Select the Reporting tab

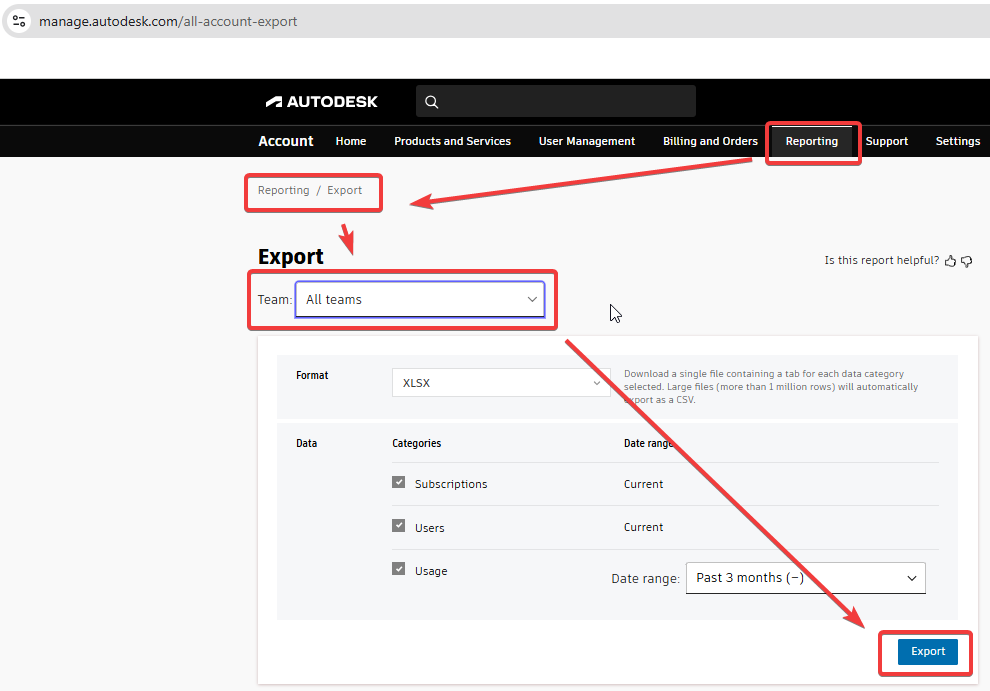click(812, 141)
